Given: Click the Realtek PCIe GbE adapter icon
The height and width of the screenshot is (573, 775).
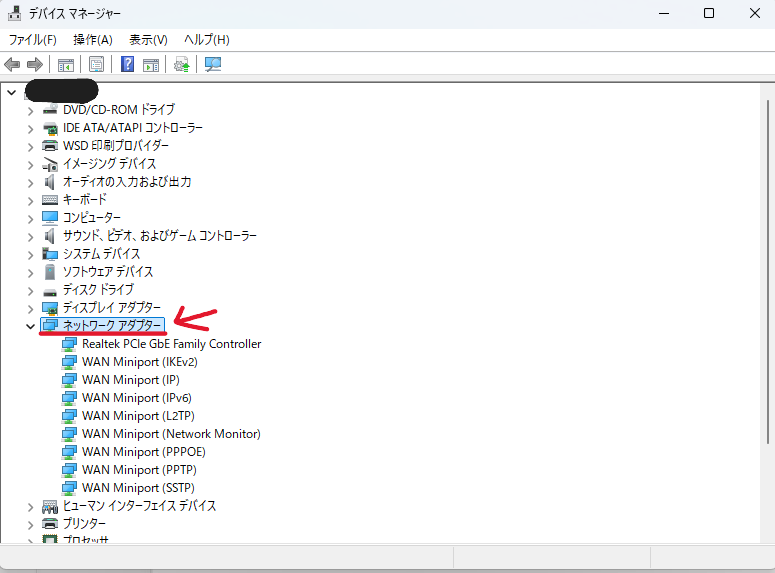Looking at the screenshot, I should pyautogui.click(x=70, y=344).
